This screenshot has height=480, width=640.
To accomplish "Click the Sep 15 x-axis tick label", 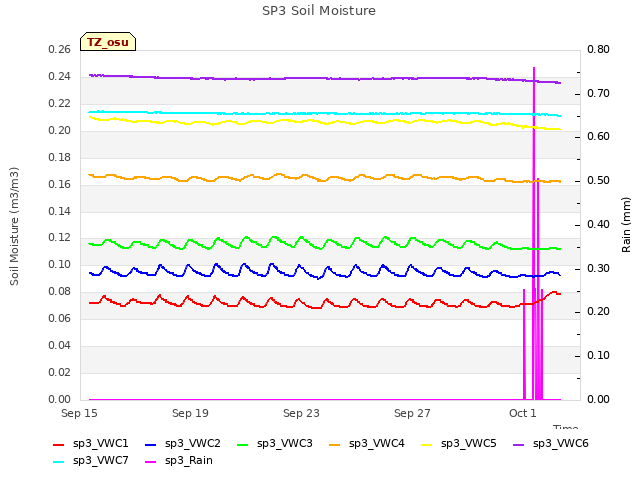I will (x=79, y=413).
